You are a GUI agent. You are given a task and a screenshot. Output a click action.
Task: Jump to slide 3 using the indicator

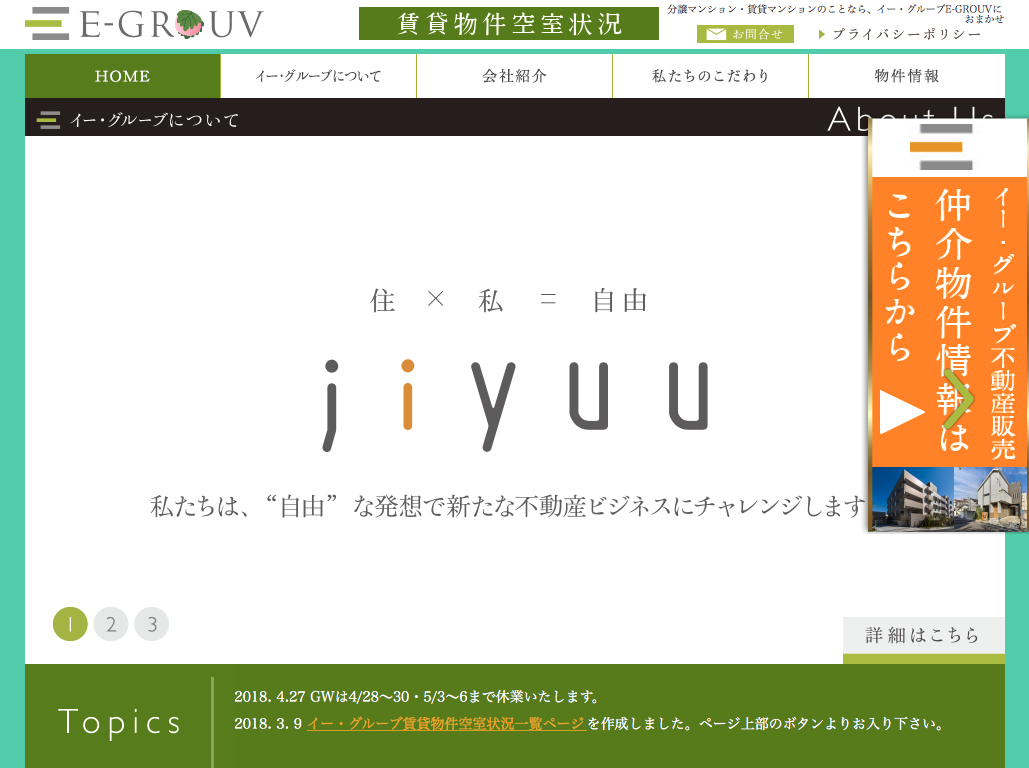coord(152,624)
